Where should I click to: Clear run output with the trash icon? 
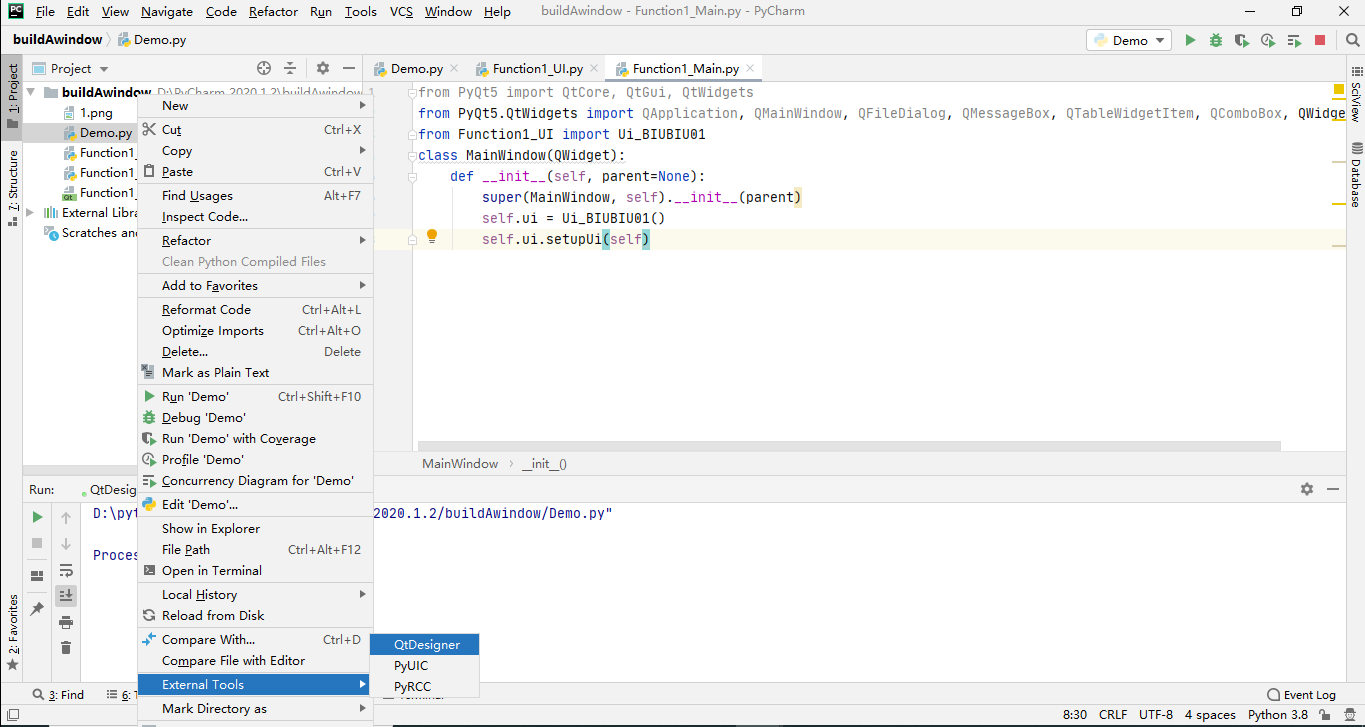click(x=66, y=648)
